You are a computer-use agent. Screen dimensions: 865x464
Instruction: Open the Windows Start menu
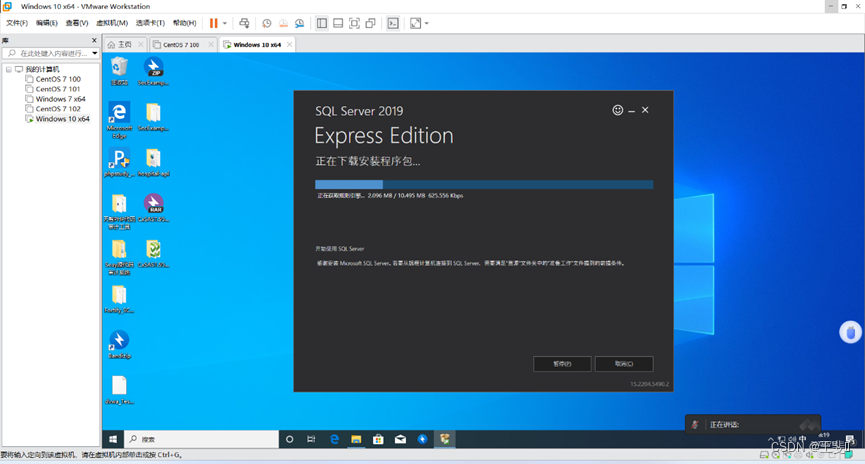(x=113, y=439)
